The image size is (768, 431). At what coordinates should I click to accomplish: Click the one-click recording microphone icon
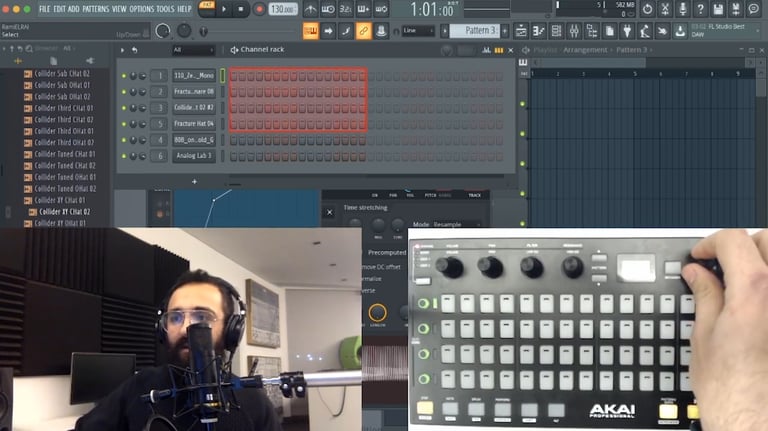683,8
